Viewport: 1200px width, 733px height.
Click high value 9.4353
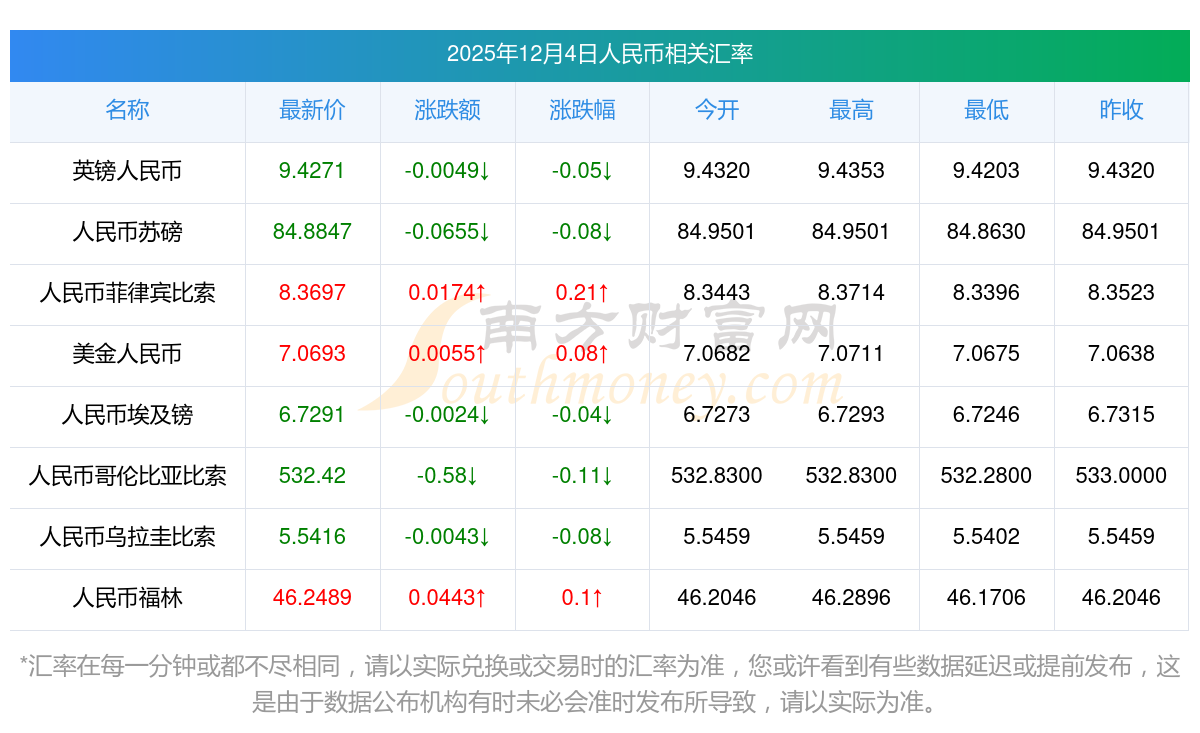(851, 171)
